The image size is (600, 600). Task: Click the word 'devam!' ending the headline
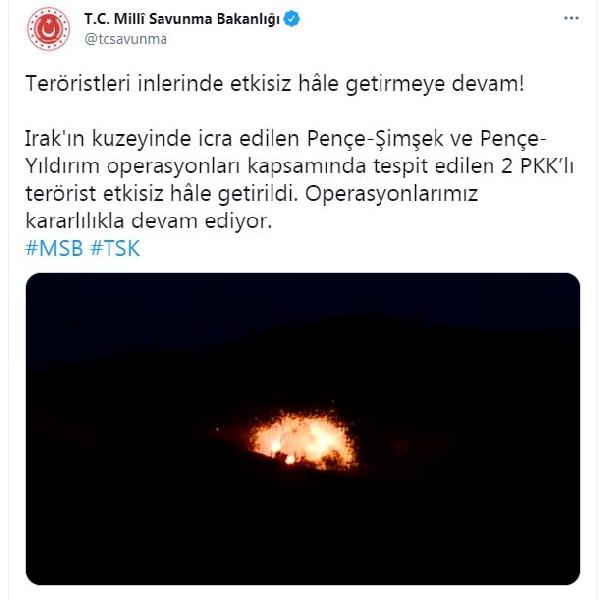coord(488,83)
